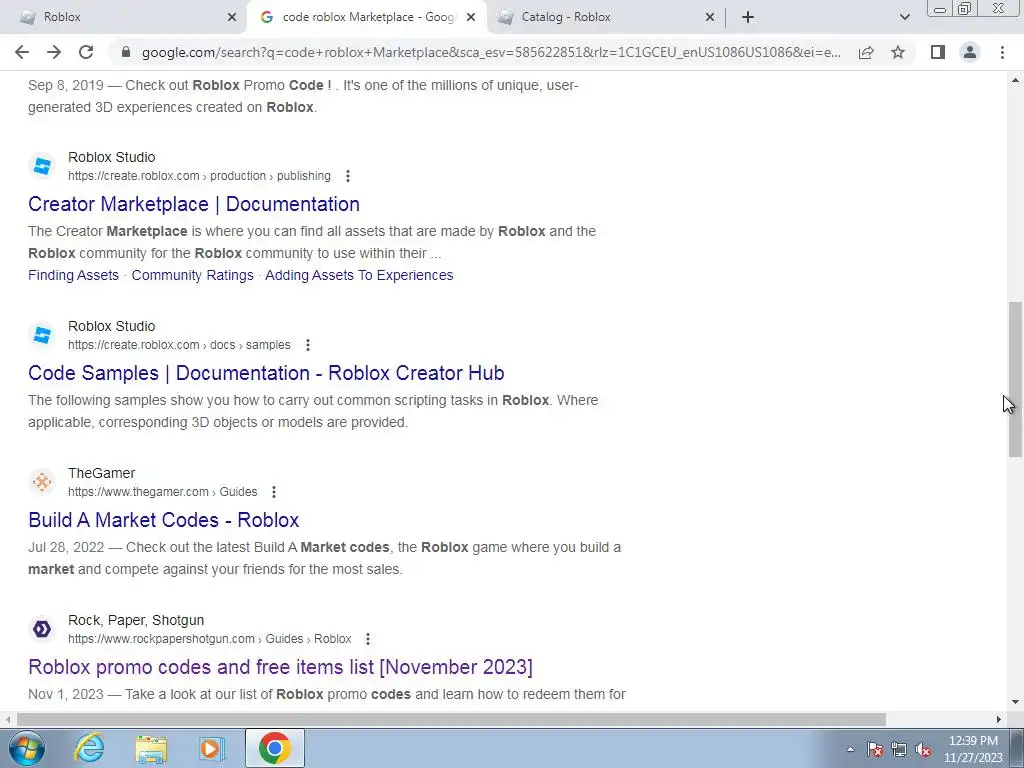Image resolution: width=1024 pixels, height=768 pixels.
Task: Open the Chrome three-dot menu
Action: pos(1002,52)
